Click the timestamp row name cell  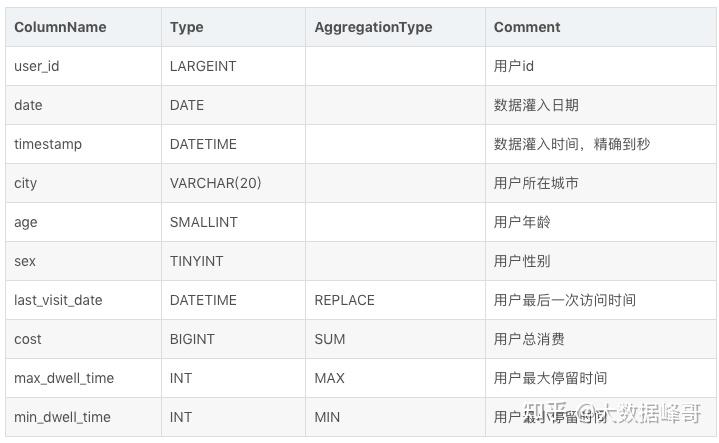click(48, 144)
